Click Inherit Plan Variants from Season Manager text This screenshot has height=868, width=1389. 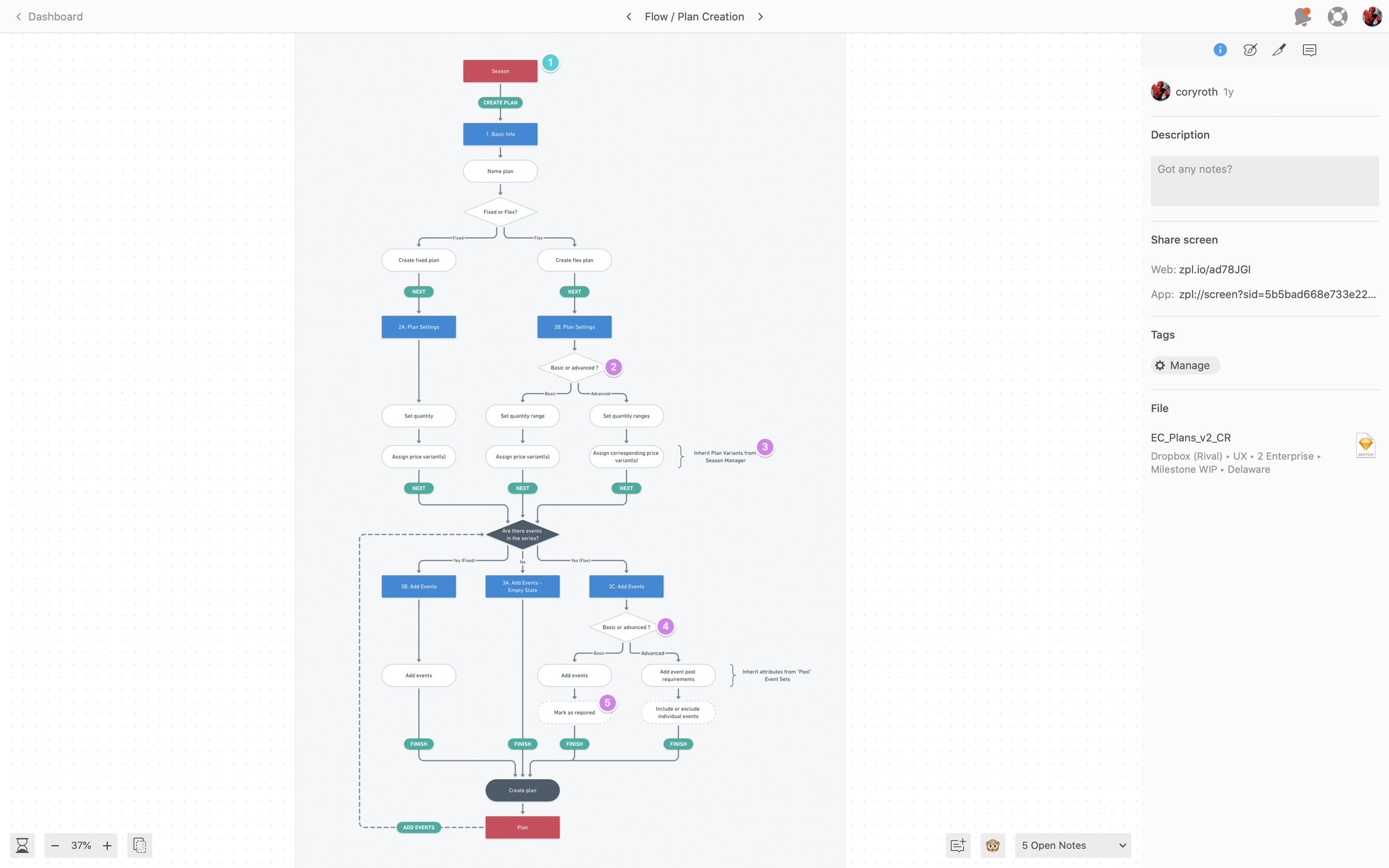pos(725,456)
